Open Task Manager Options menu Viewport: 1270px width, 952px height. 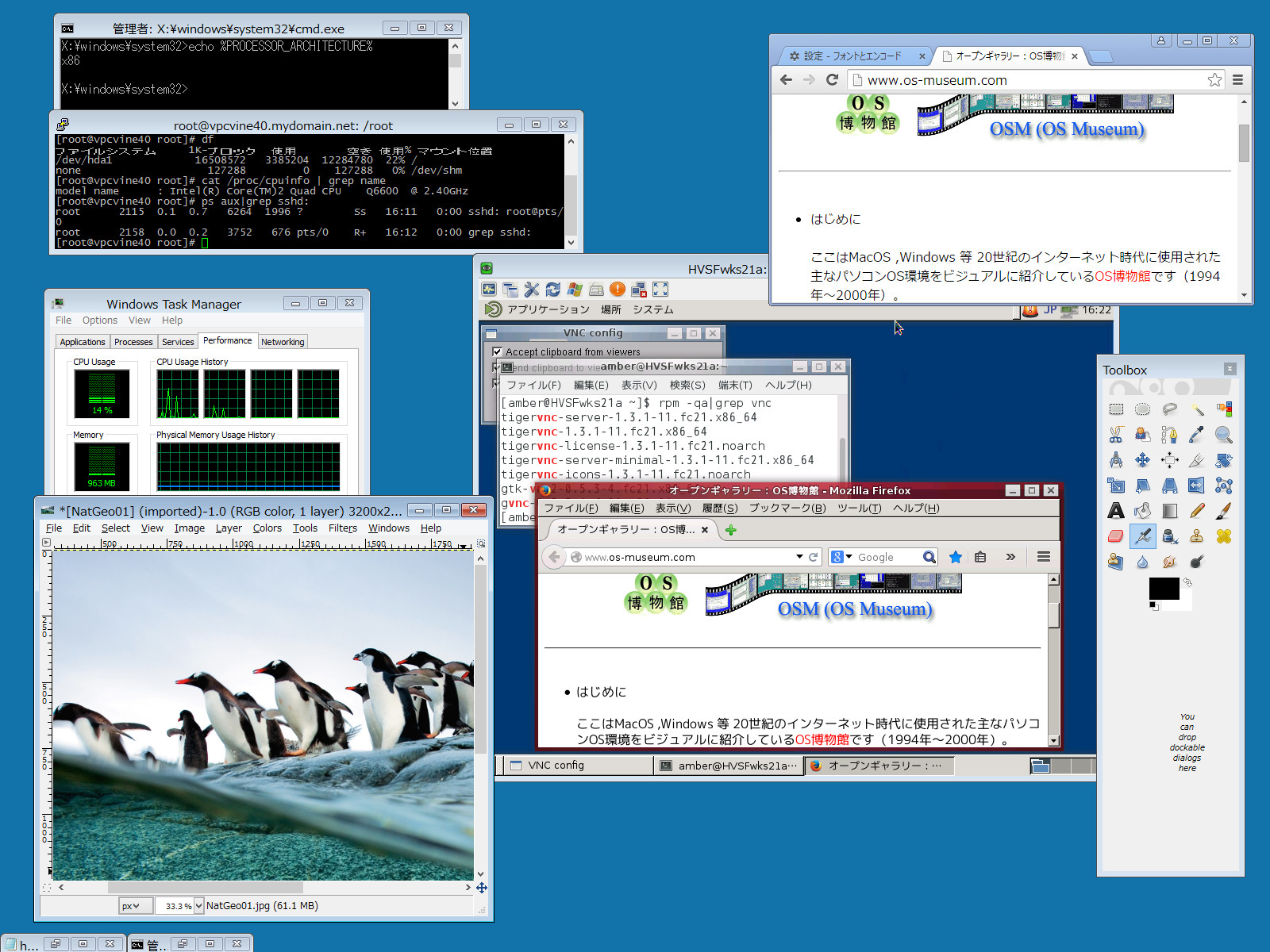[100, 321]
